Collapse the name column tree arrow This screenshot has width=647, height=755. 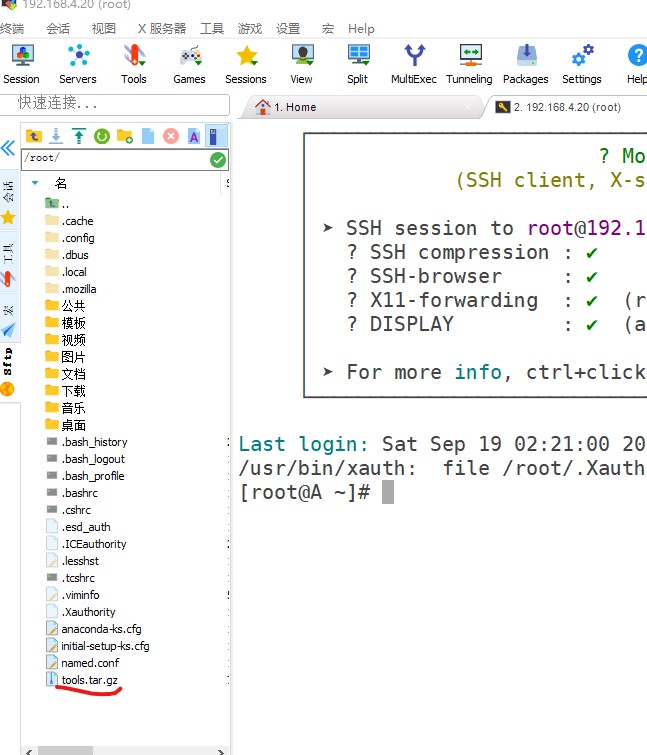pos(35,182)
